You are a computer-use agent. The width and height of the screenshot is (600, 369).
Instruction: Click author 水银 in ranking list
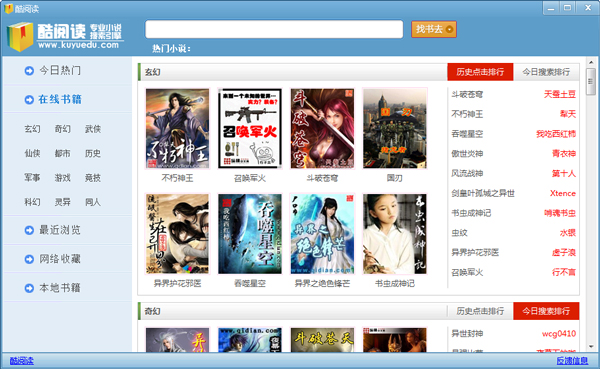(x=568, y=233)
